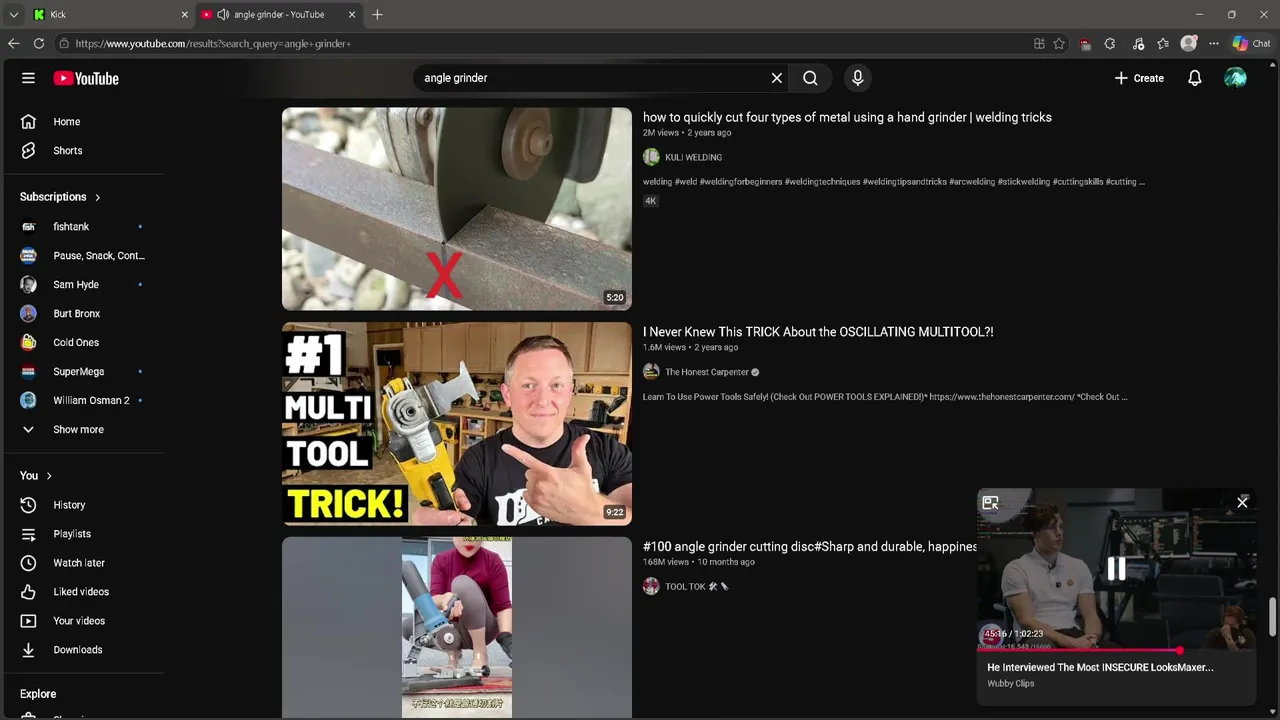The width and height of the screenshot is (1280, 720).
Task: Open the notifications bell
Action: click(x=1194, y=78)
